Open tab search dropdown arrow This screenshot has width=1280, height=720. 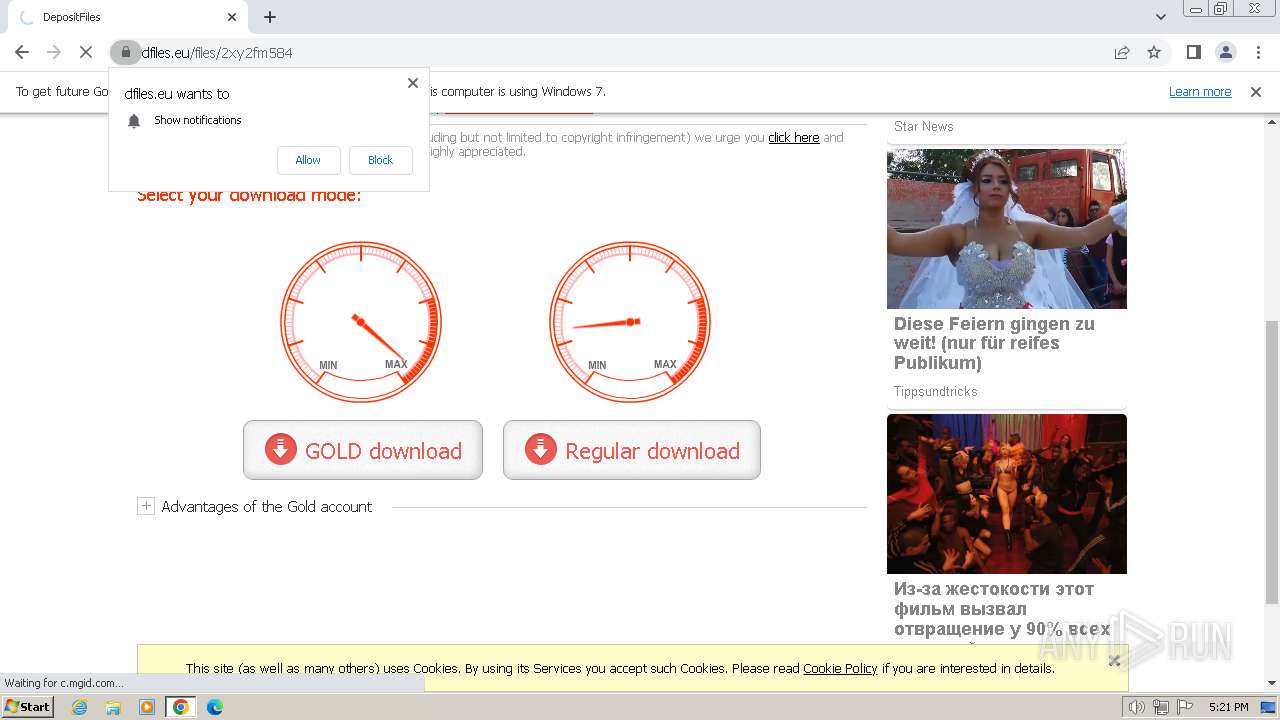[1160, 17]
